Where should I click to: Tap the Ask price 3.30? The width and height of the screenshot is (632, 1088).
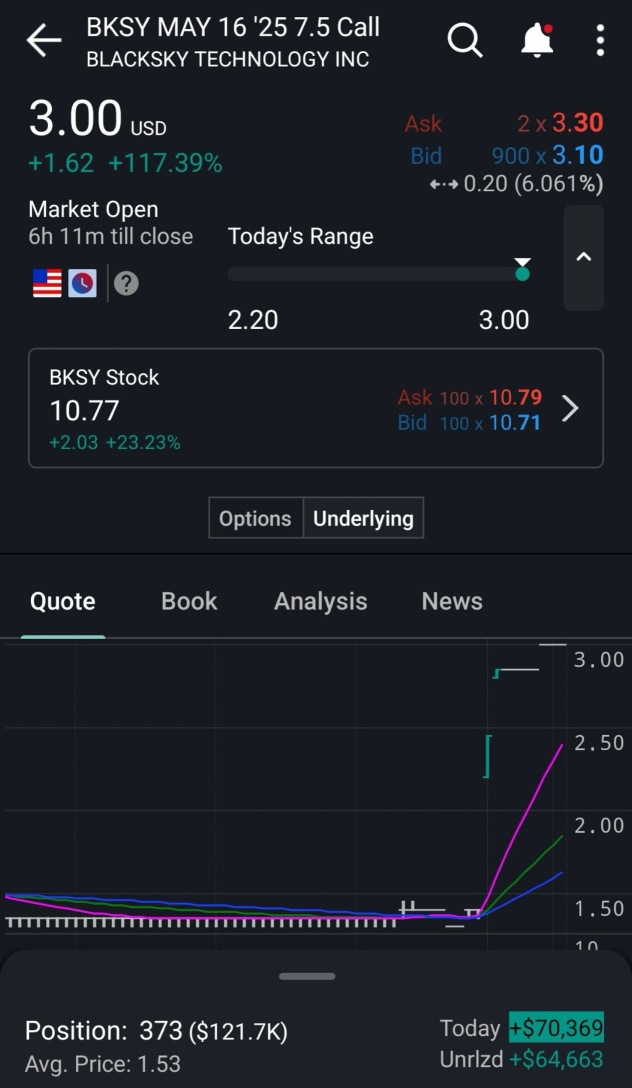pyautogui.click(x=578, y=123)
